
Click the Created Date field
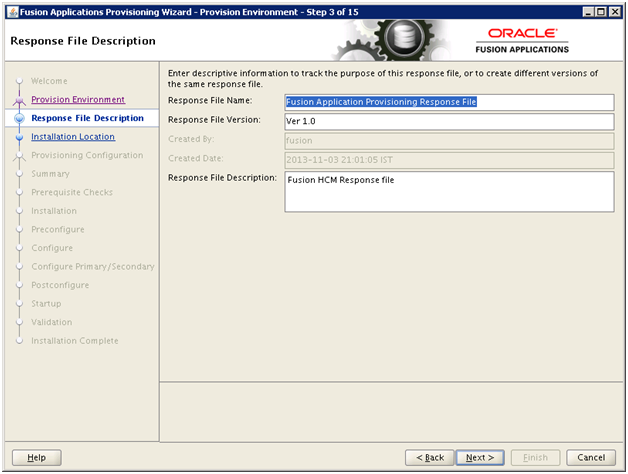[x=449, y=160]
